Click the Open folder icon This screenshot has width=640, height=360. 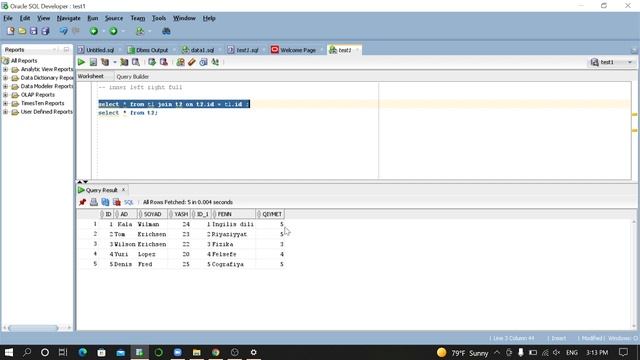22,31
